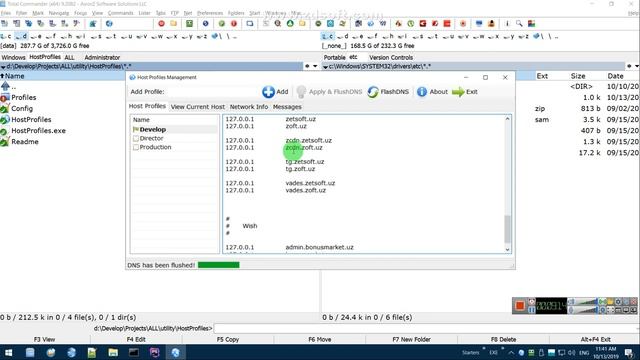Screen dimensions: 640x360
Task: Select the HostProfiles file without extension
Action: (31, 120)
